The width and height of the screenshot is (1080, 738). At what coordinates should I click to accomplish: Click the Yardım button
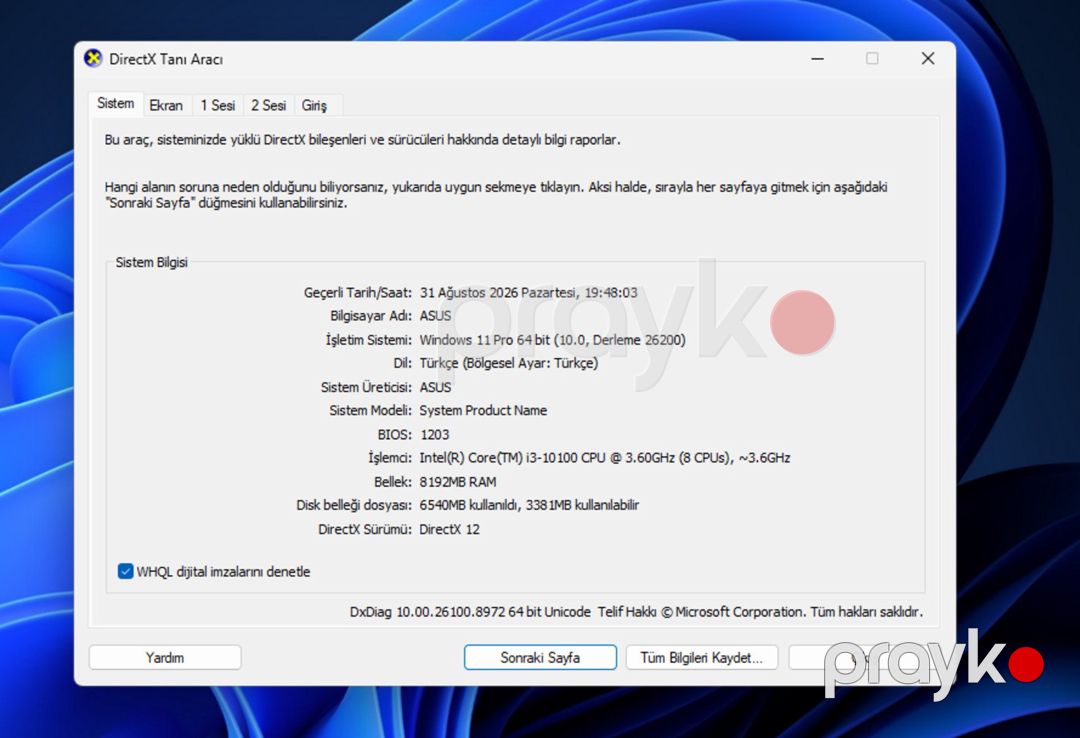tap(165, 657)
